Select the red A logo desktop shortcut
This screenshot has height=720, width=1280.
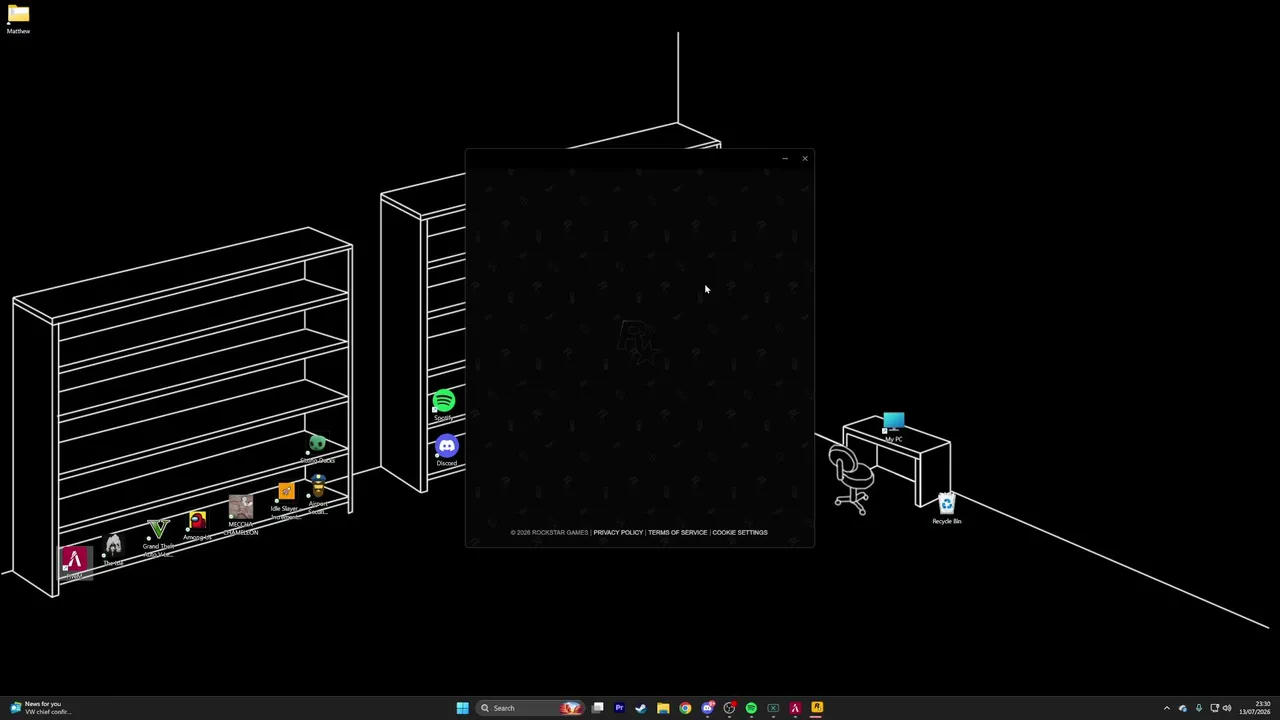click(x=74, y=563)
